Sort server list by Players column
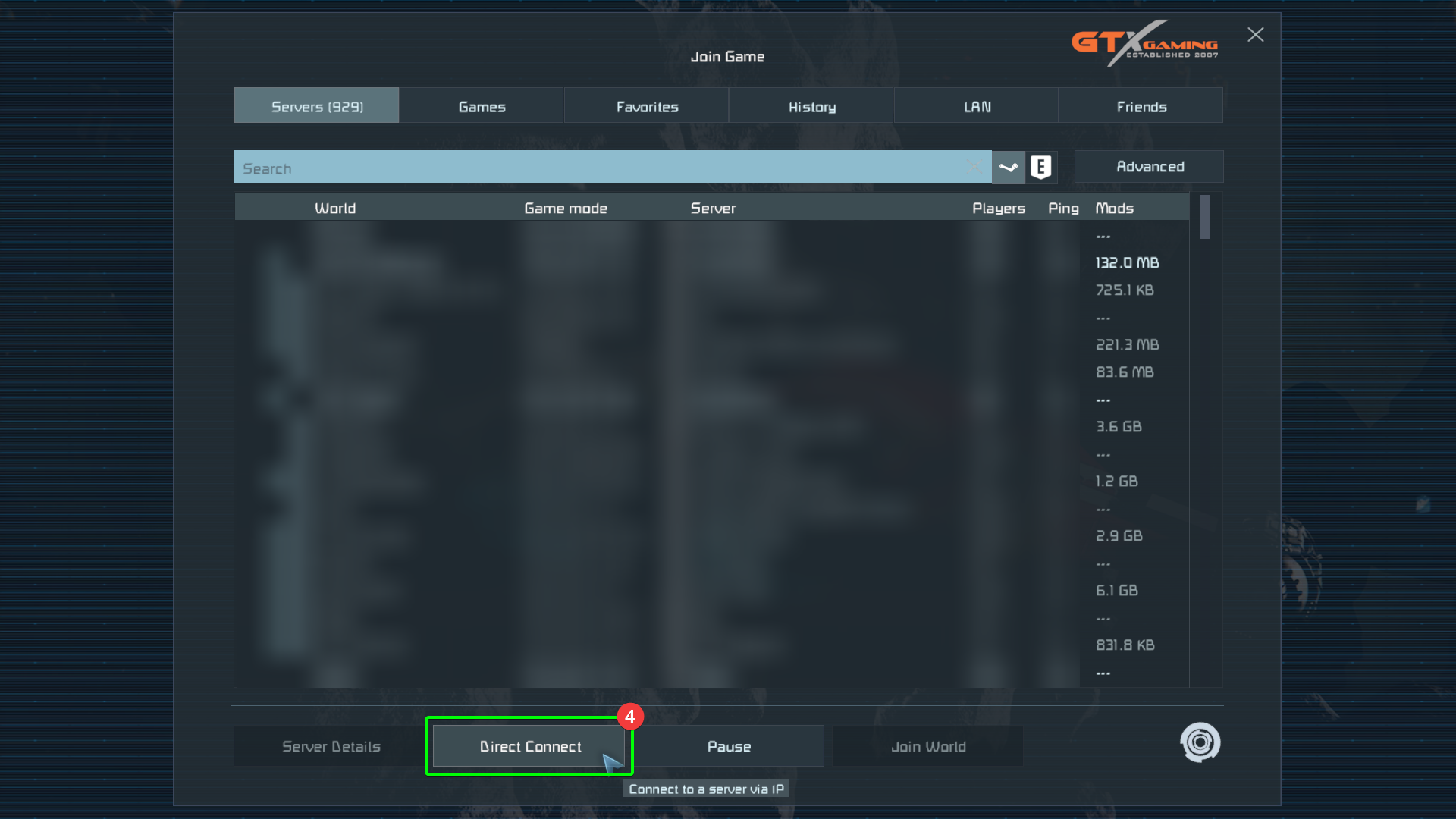 998,208
